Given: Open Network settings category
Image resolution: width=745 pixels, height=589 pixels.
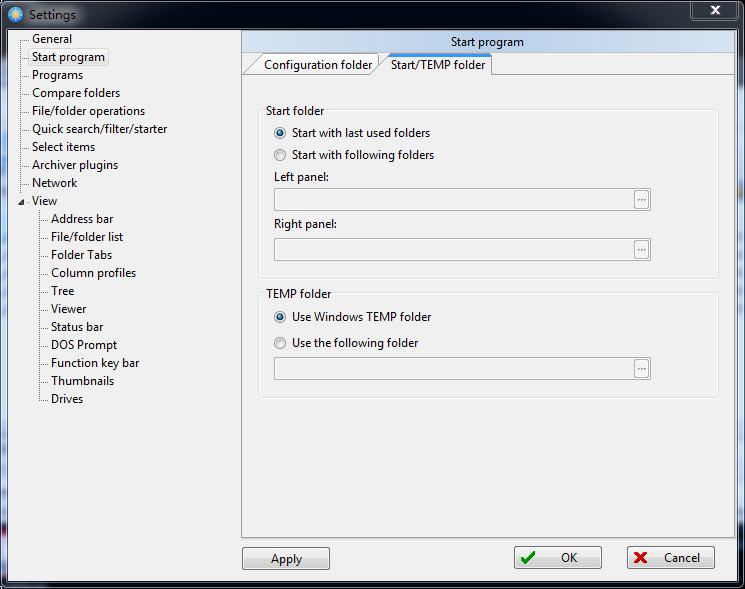Looking at the screenshot, I should tap(55, 183).
